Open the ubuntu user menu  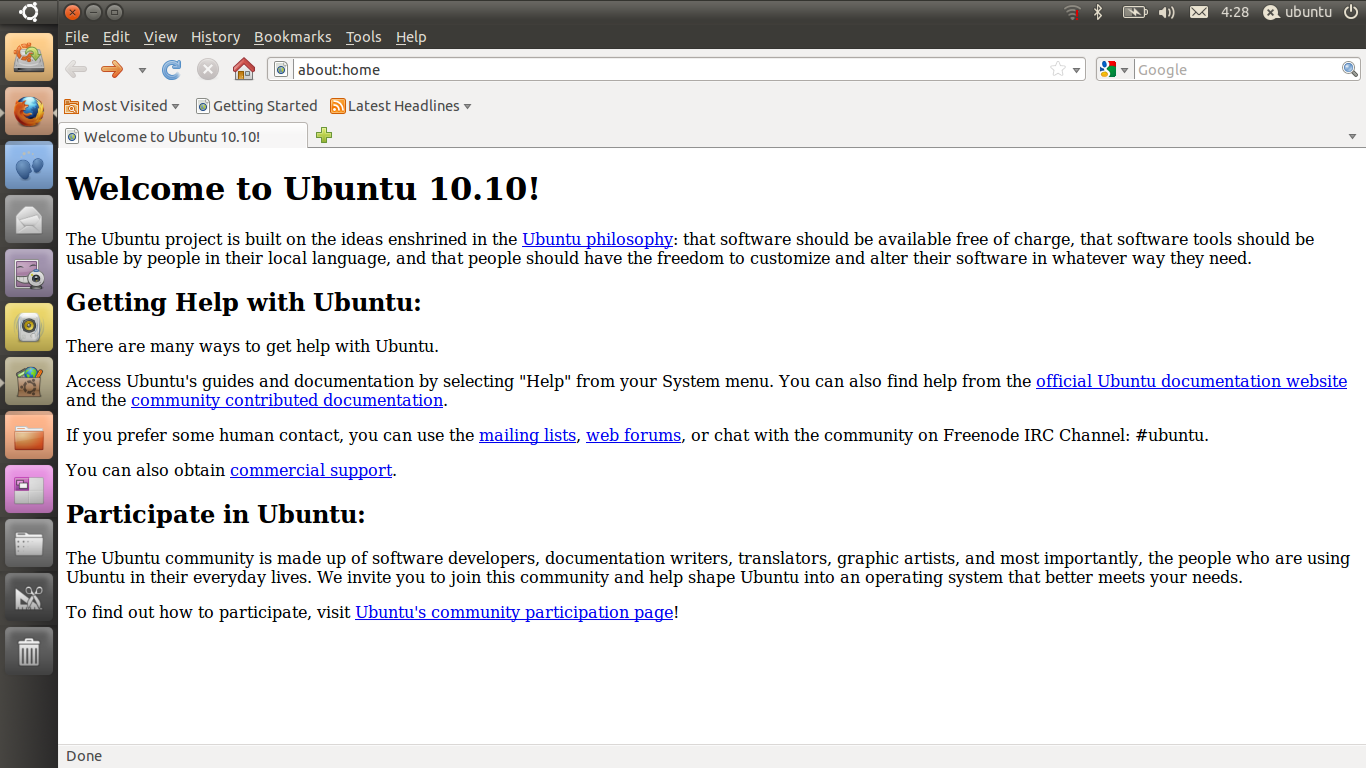(x=1297, y=12)
